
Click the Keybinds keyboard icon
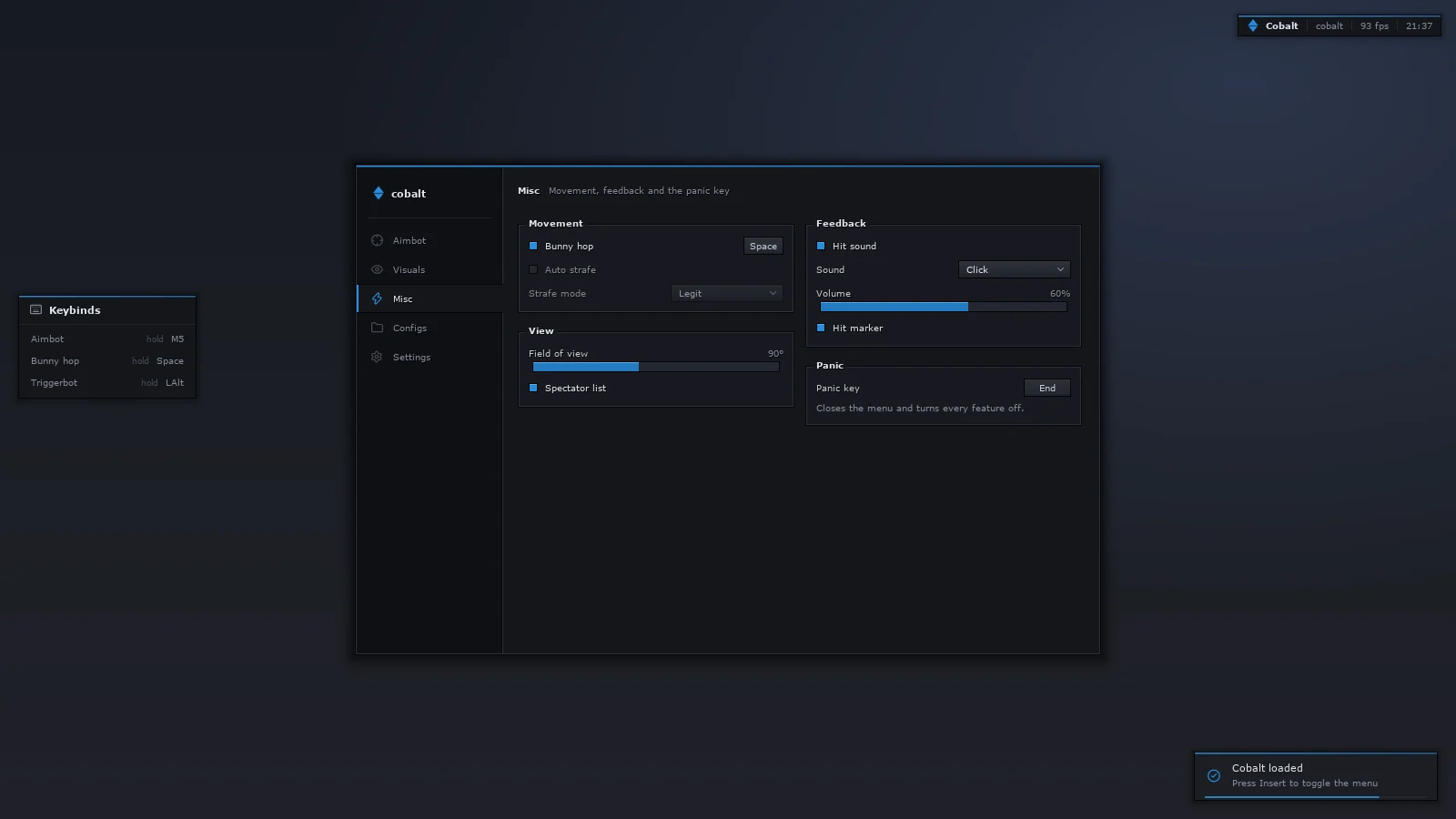click(36, 309)
